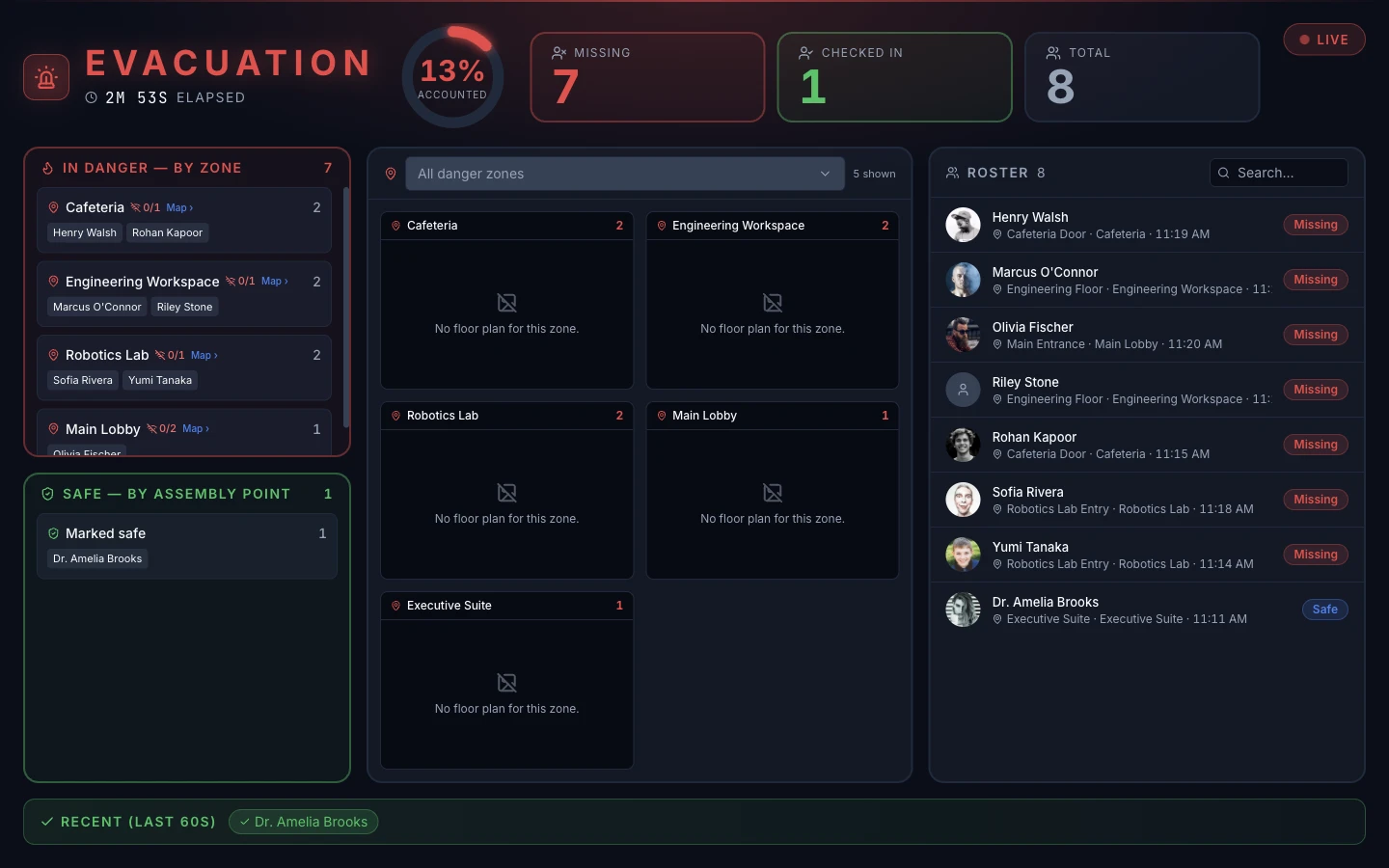Click the Roster people icon

coord(953,173)
